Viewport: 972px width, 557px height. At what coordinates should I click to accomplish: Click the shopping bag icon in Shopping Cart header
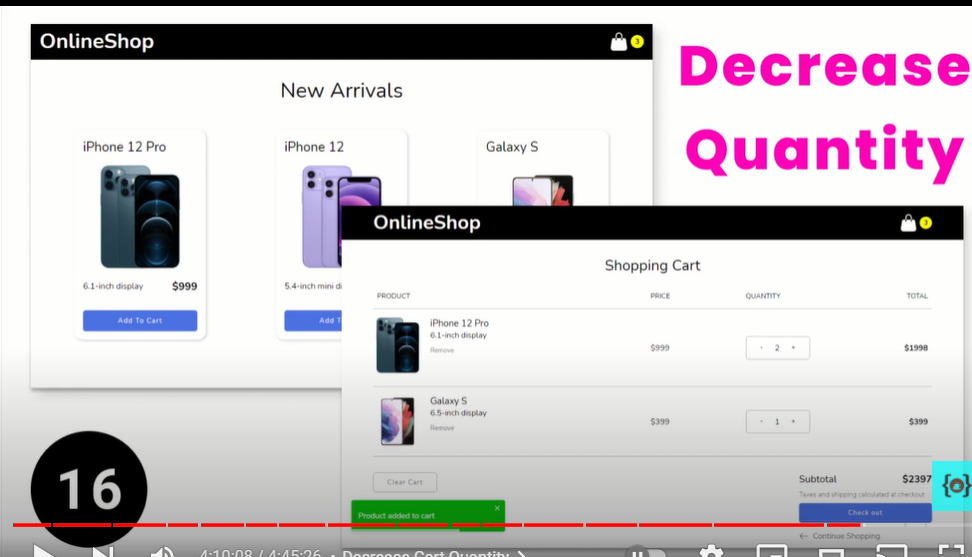[x=908, y=223]
